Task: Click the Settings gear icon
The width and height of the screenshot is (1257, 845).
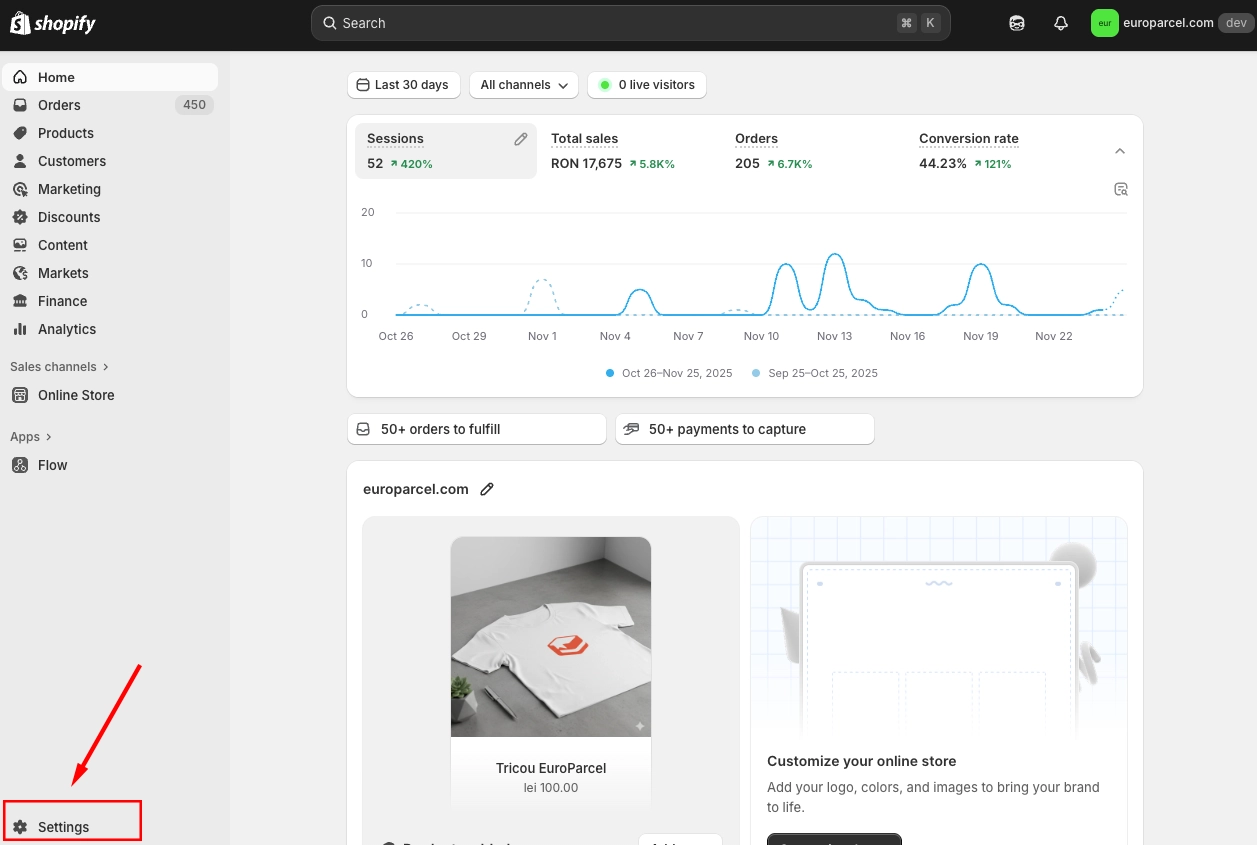Action: tap(20, 827)
